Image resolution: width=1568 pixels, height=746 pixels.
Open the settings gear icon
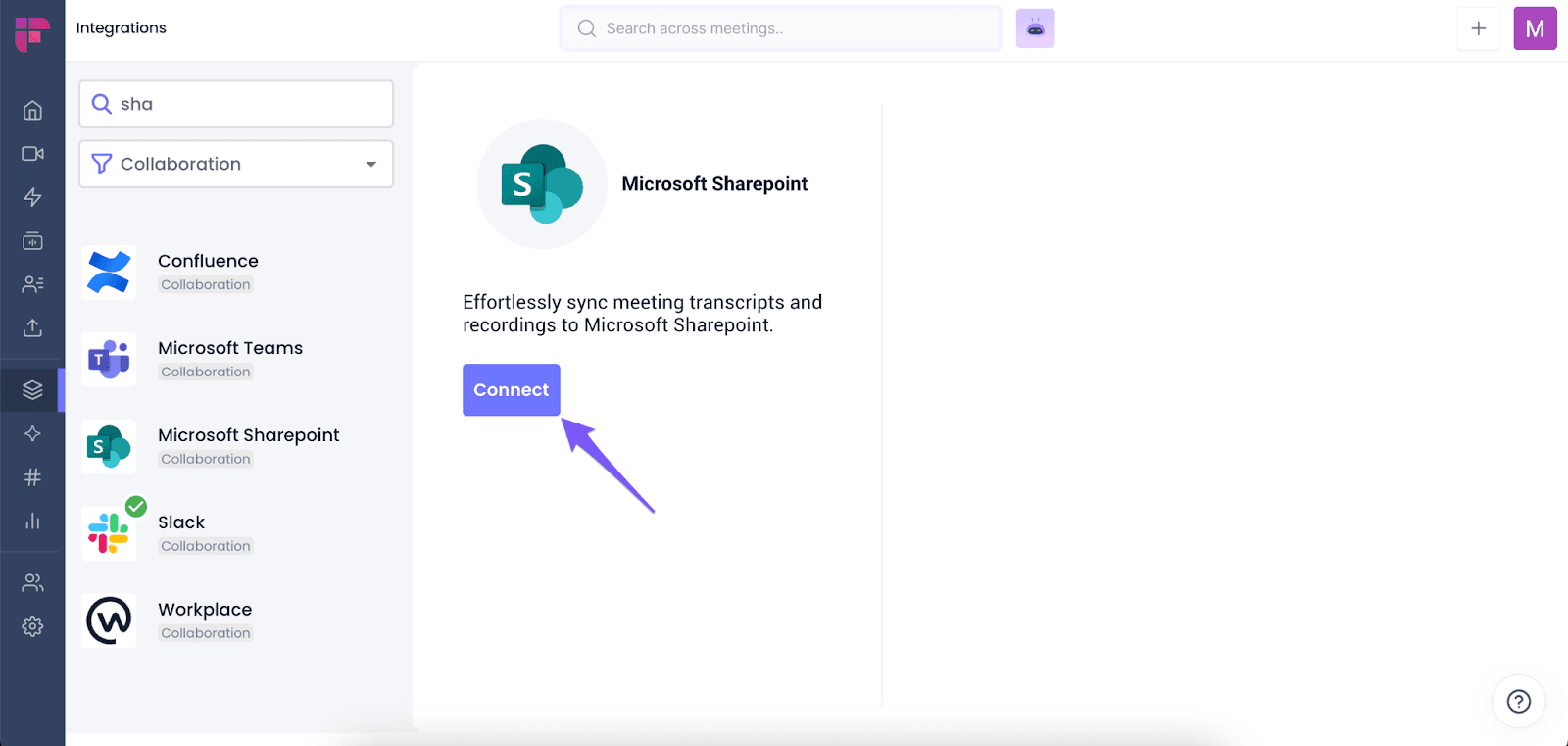pyautogui.click(x=32, y=626)
